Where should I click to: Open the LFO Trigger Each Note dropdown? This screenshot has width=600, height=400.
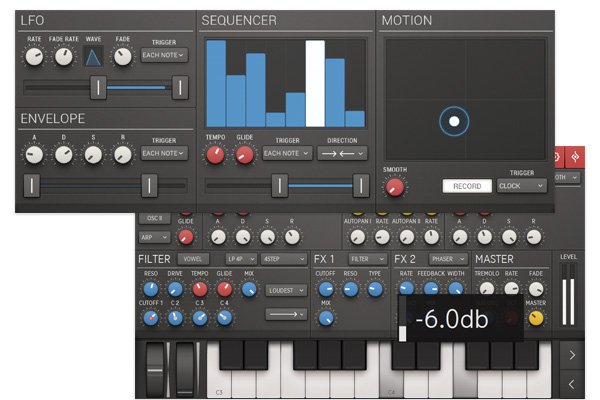(164, 55)
